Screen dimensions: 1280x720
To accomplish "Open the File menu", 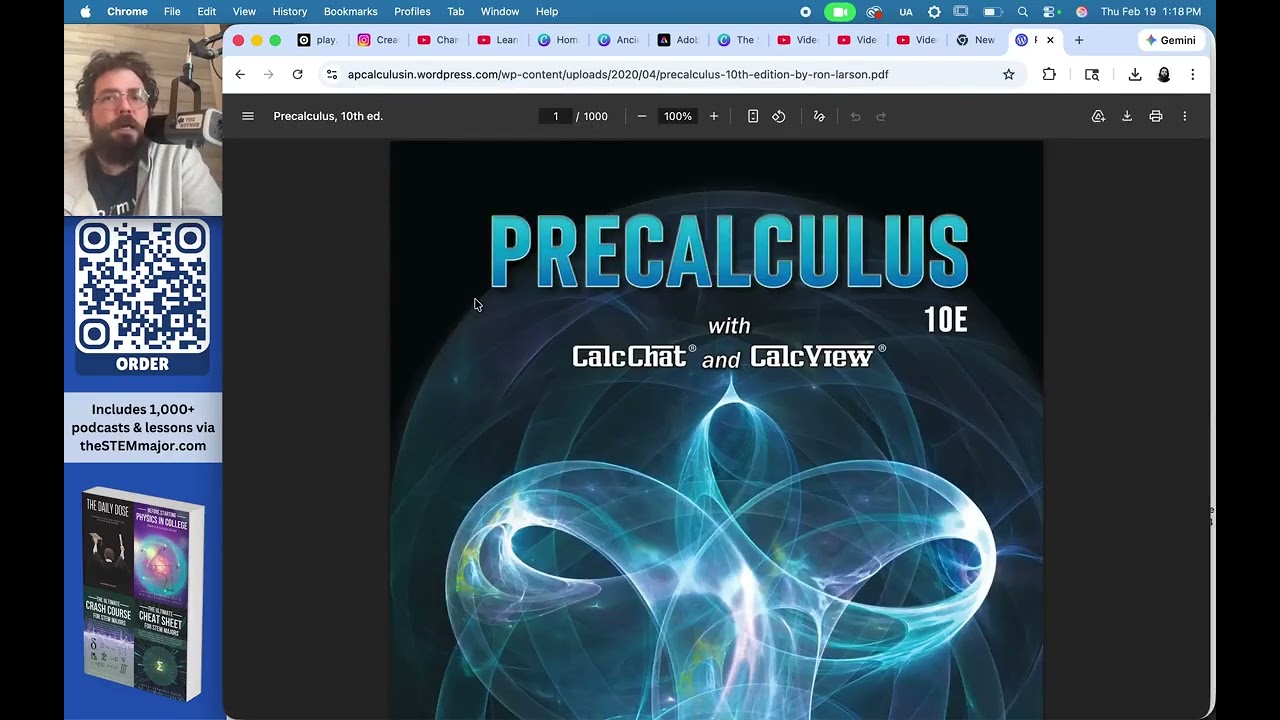I will (172, 12).
